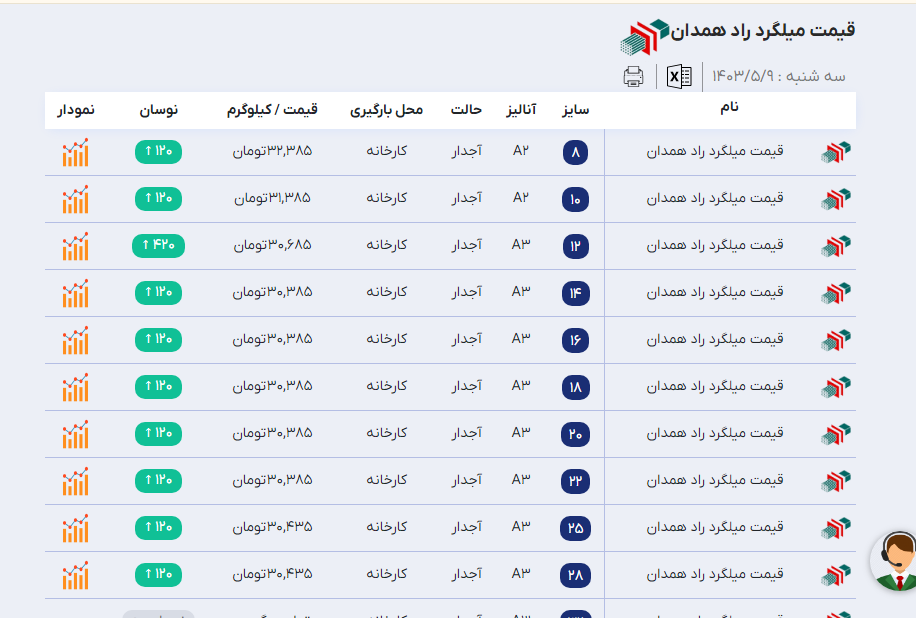
Task: Click the Rad Hamedan logo beside the title
Action: [643, 37]
